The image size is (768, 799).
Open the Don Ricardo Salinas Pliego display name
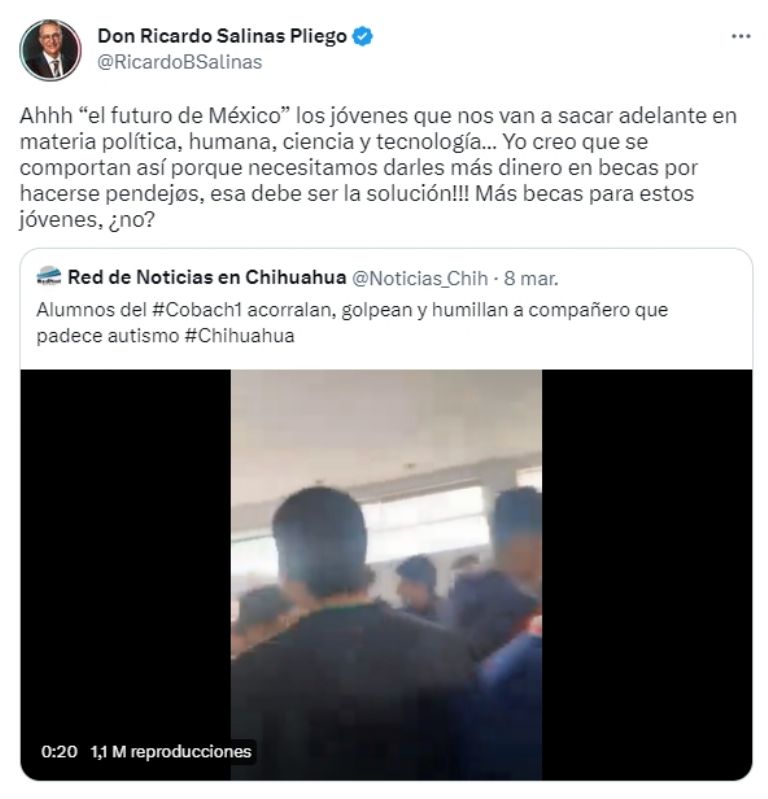pos(222,36)
